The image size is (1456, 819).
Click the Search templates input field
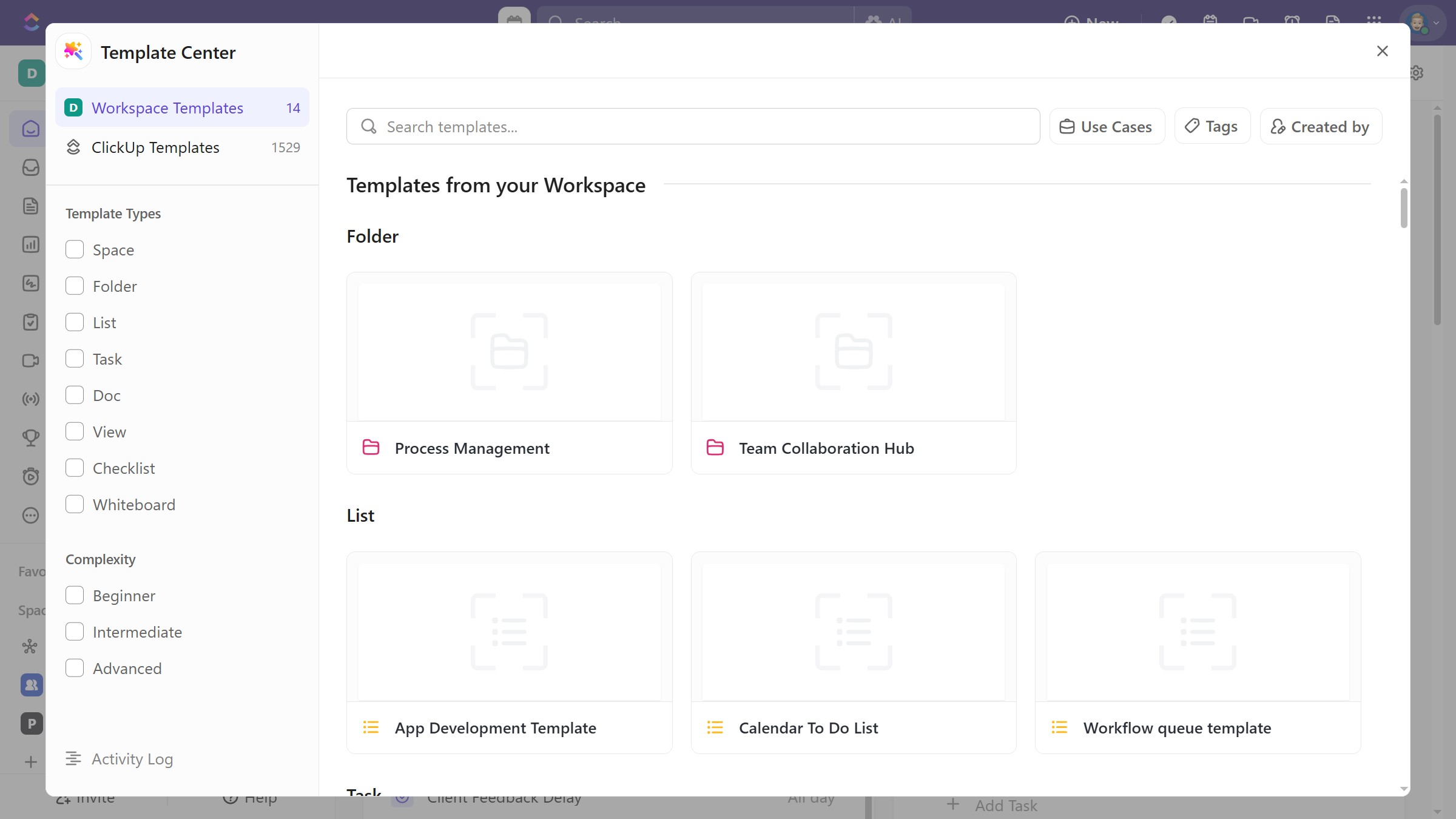click(x=693, y=126)
